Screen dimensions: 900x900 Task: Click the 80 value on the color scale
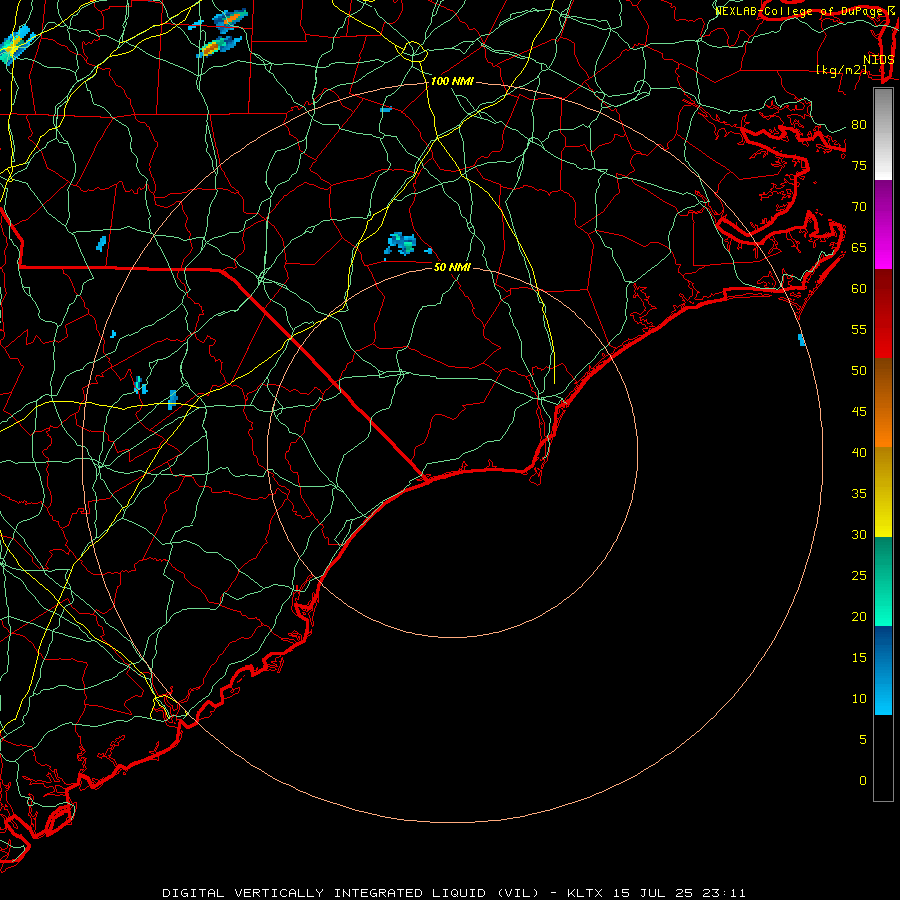[x=859, y=125]
